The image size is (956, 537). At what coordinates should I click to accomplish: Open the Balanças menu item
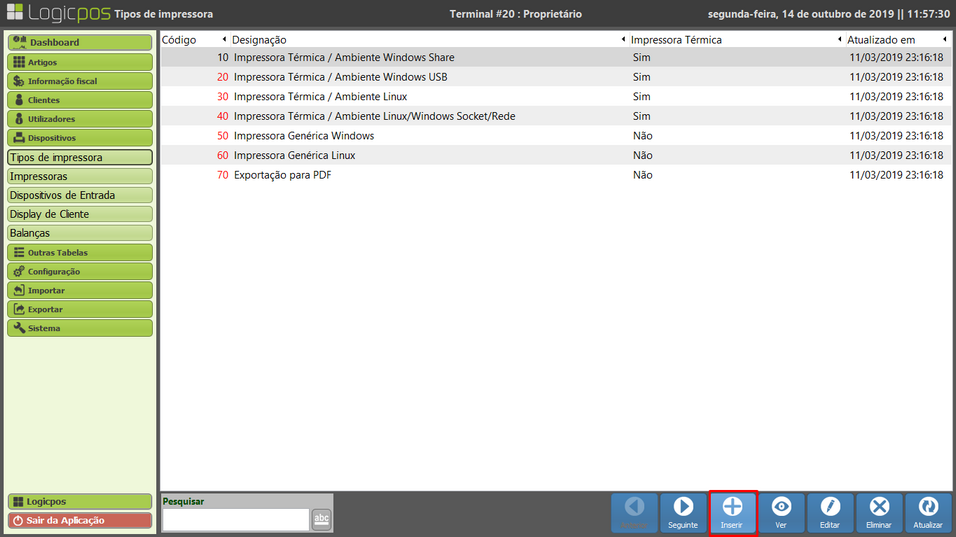coord(80,233)
